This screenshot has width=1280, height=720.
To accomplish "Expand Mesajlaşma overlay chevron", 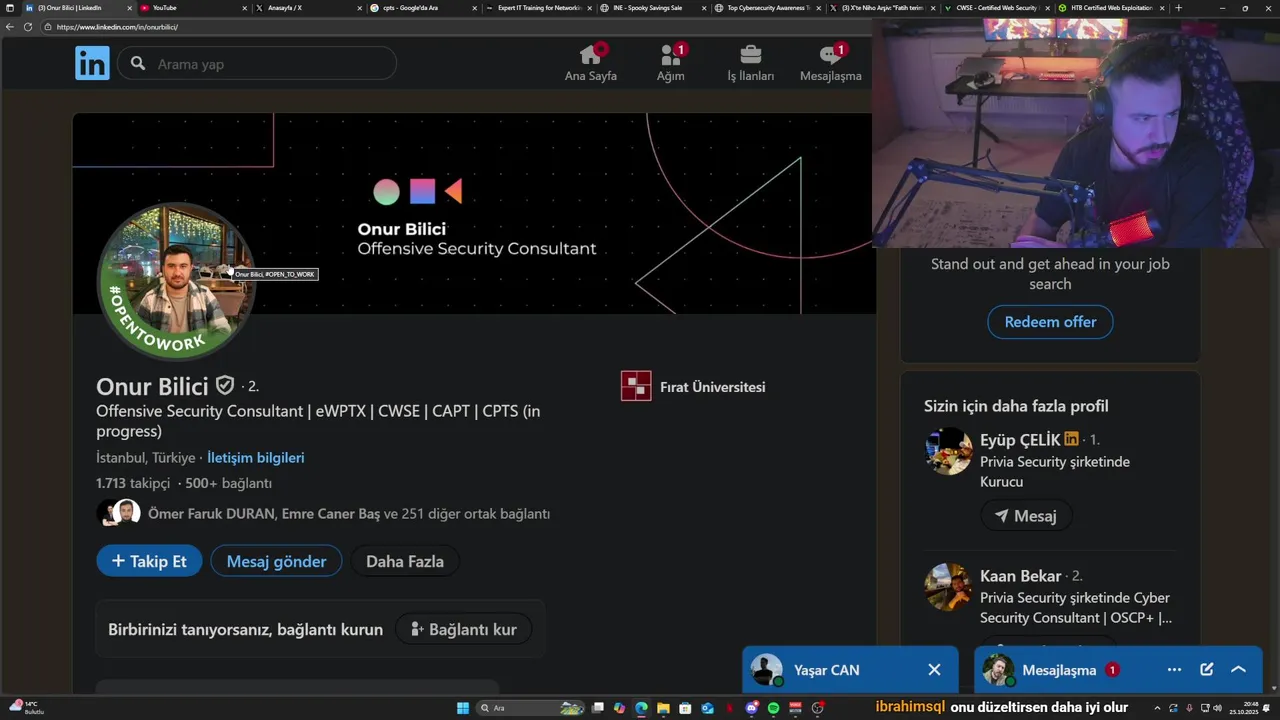I will click(1238, 670).
